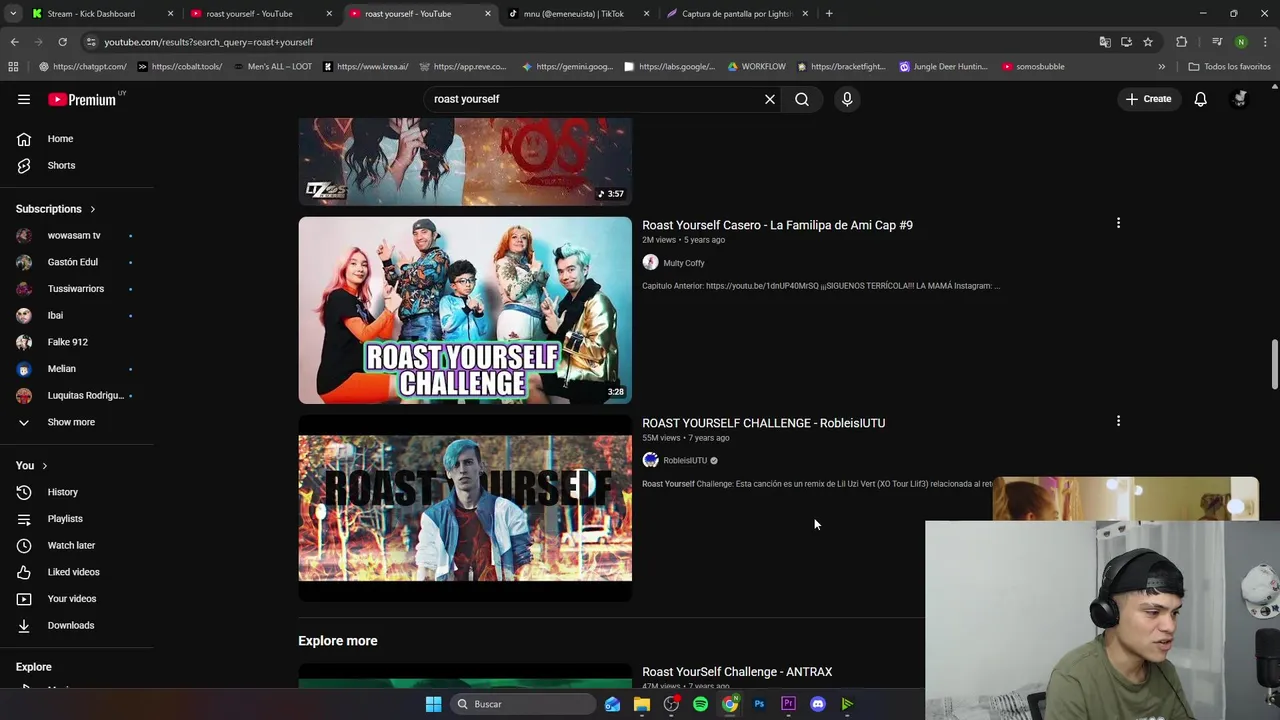Open the chatgpt.com bookmark
Viewport: 1280px width, 720px height.
[x=83, y=67]
